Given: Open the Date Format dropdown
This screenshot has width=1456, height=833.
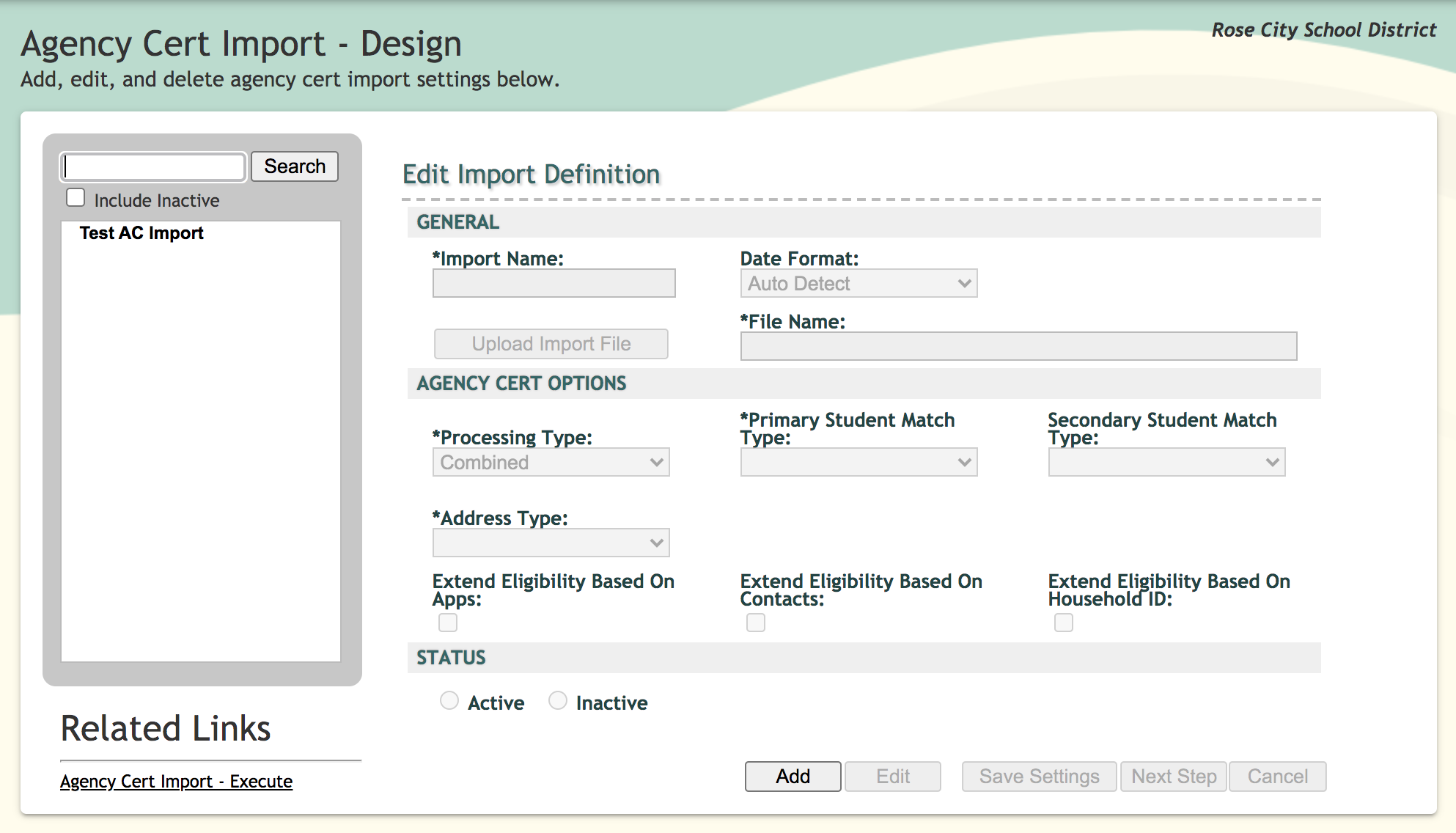Looking at the screenshot, I should (858, 284).
